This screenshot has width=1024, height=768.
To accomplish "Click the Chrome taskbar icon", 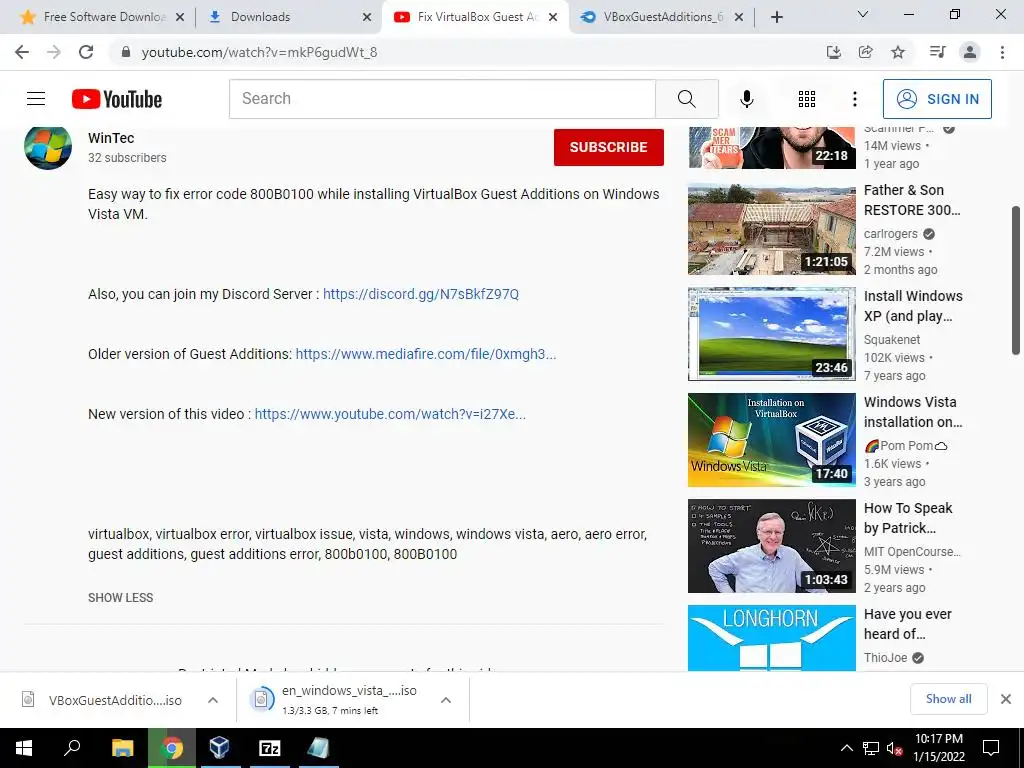I will click(x=172, y=748).
